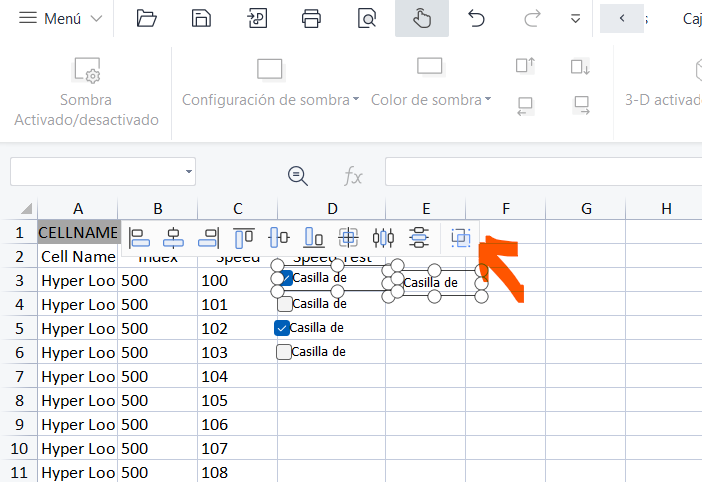Click the Redo arrow
The image size is (702, 482).
[532, 19]
